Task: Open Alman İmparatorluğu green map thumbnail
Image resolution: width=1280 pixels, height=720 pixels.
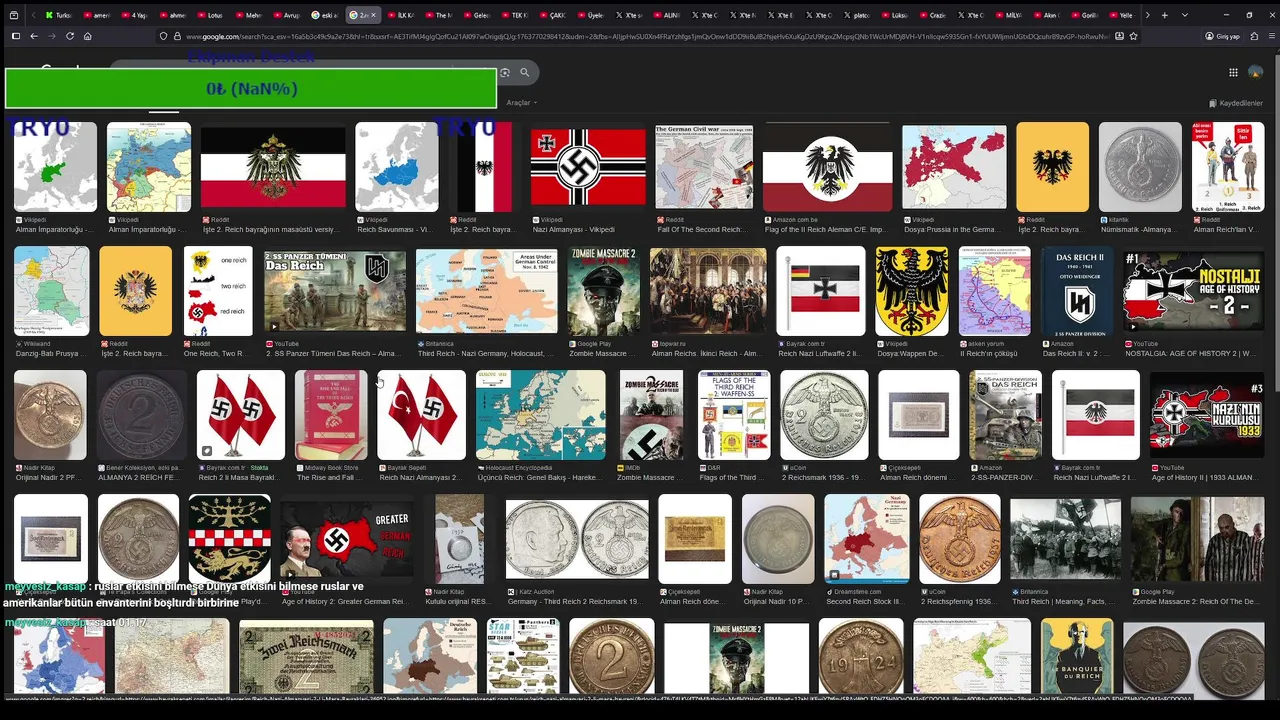Action: [55, 167]
